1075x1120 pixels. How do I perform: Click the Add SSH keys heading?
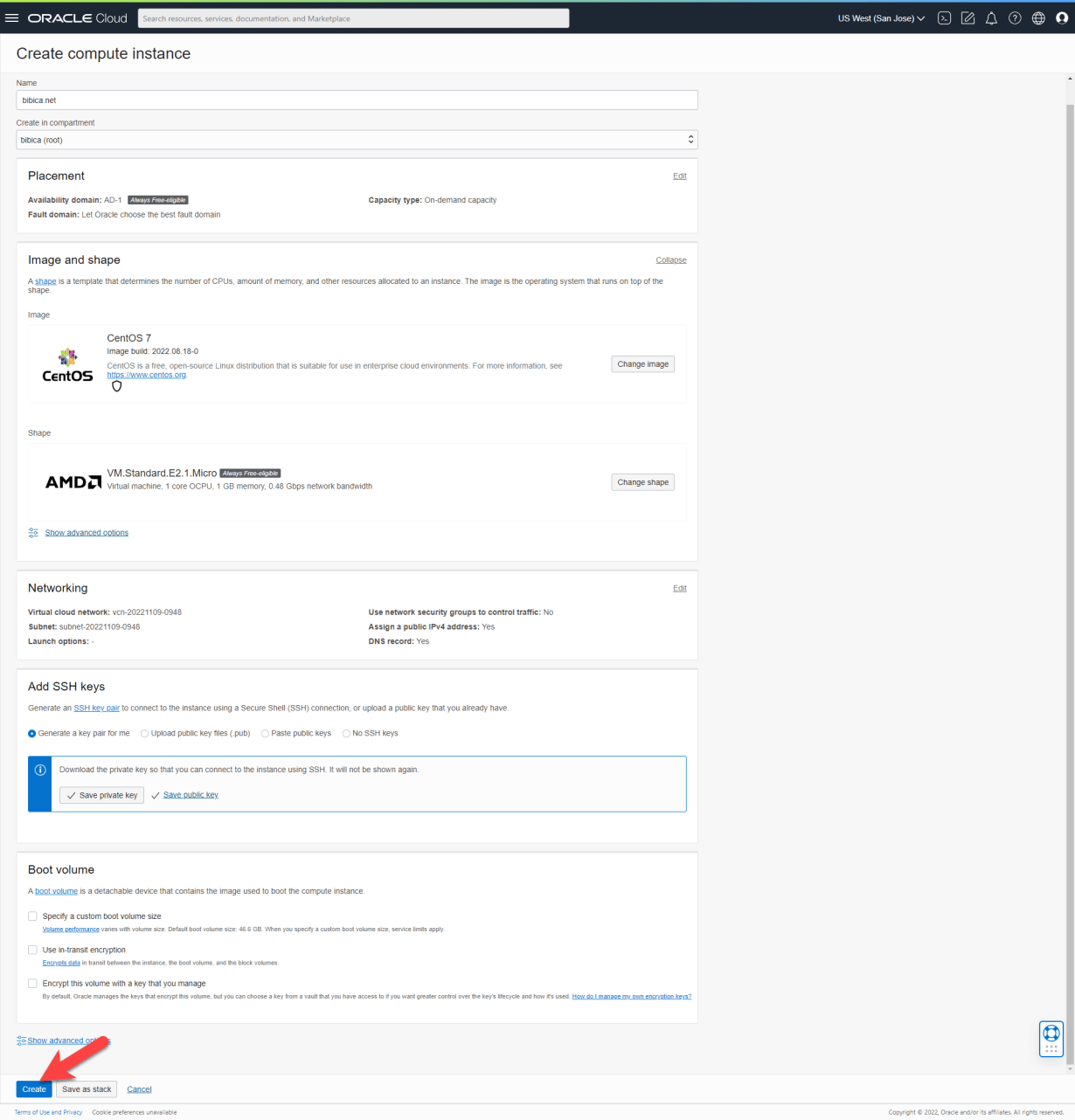click(66, 687)
